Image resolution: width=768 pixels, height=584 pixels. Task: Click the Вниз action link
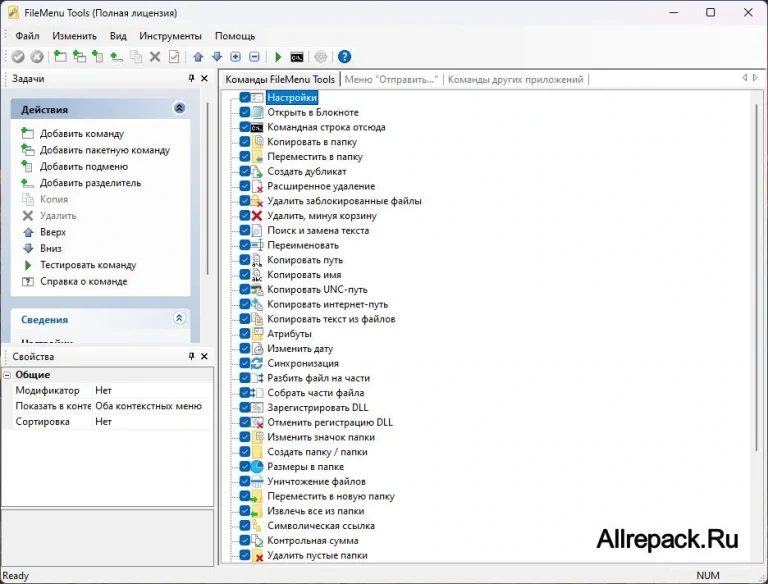pyautogui.click(x=51, y=248)
